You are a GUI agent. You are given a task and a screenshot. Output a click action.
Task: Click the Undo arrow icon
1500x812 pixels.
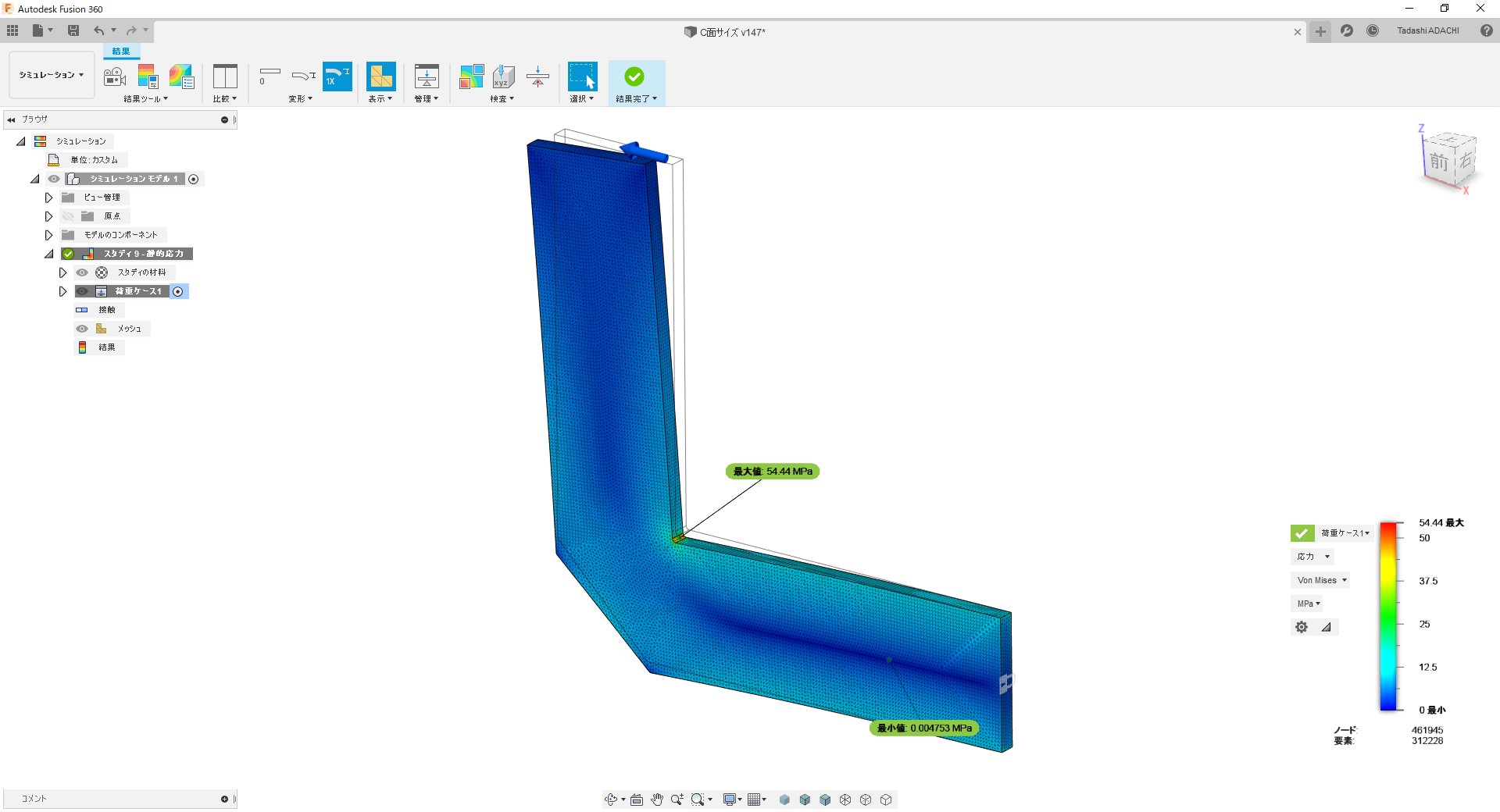click(99, 30)
